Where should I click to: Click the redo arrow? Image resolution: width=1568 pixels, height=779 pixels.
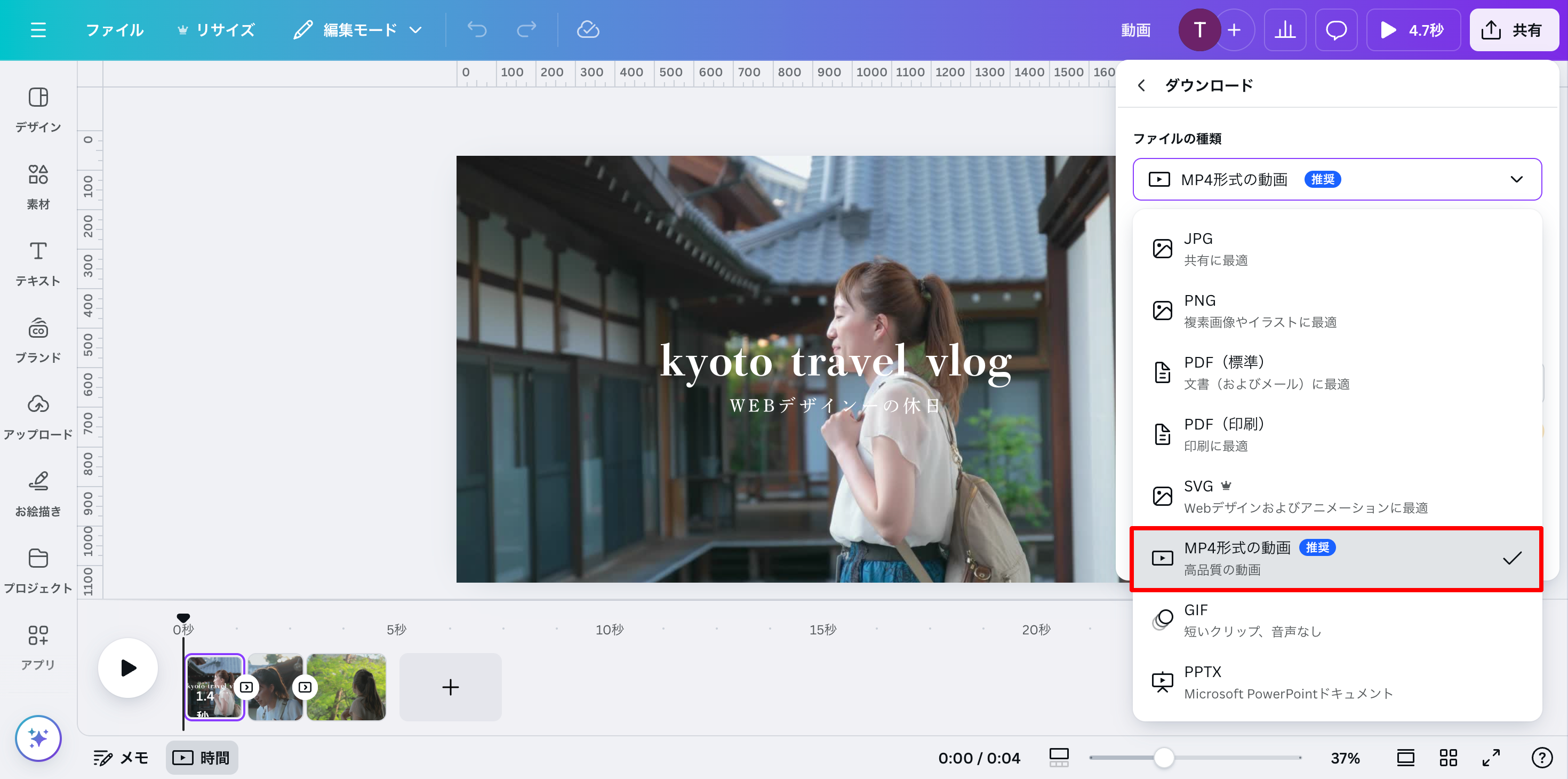pos(526,30)
